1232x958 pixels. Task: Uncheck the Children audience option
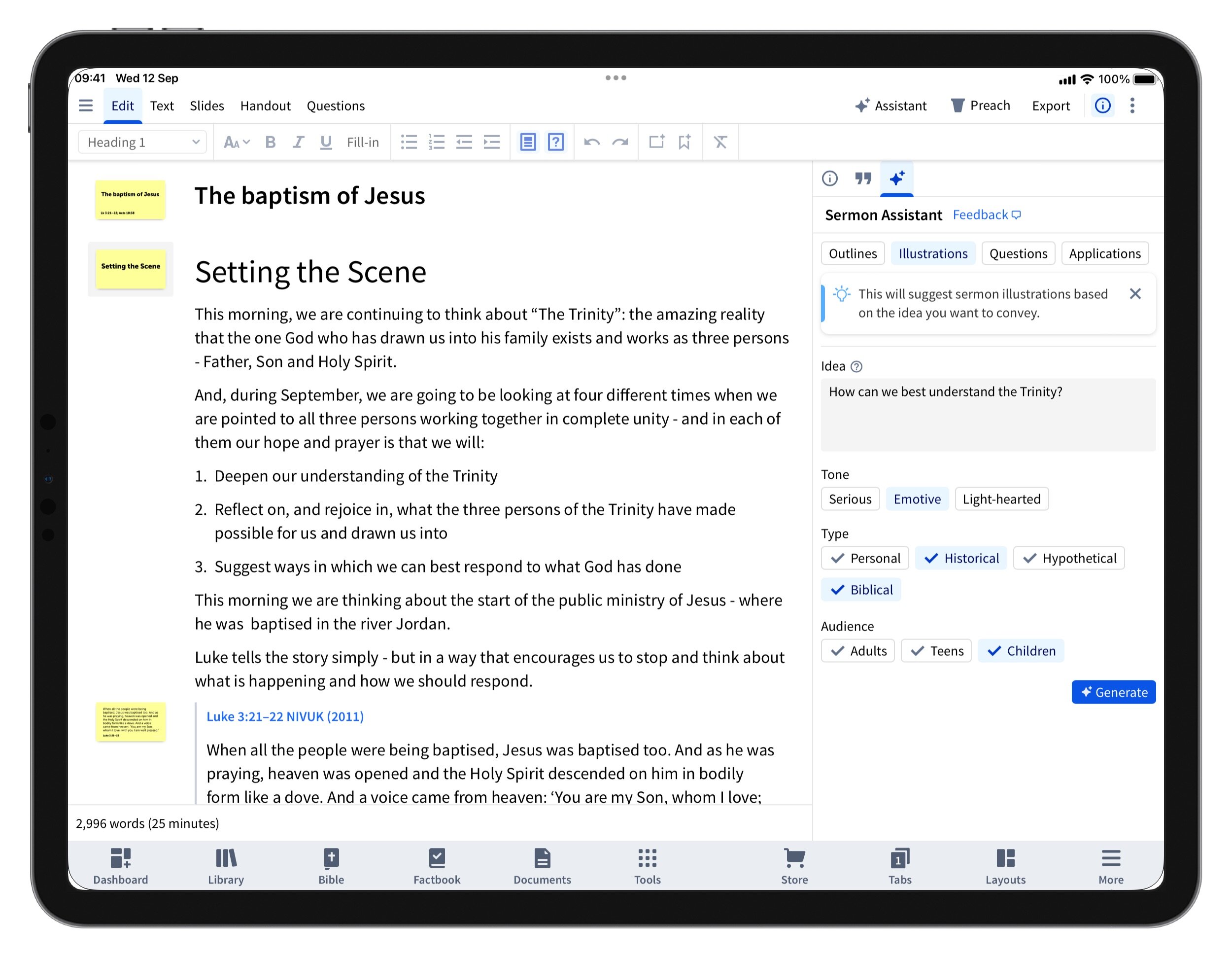pyautogui.click(x=1021, y=651)
